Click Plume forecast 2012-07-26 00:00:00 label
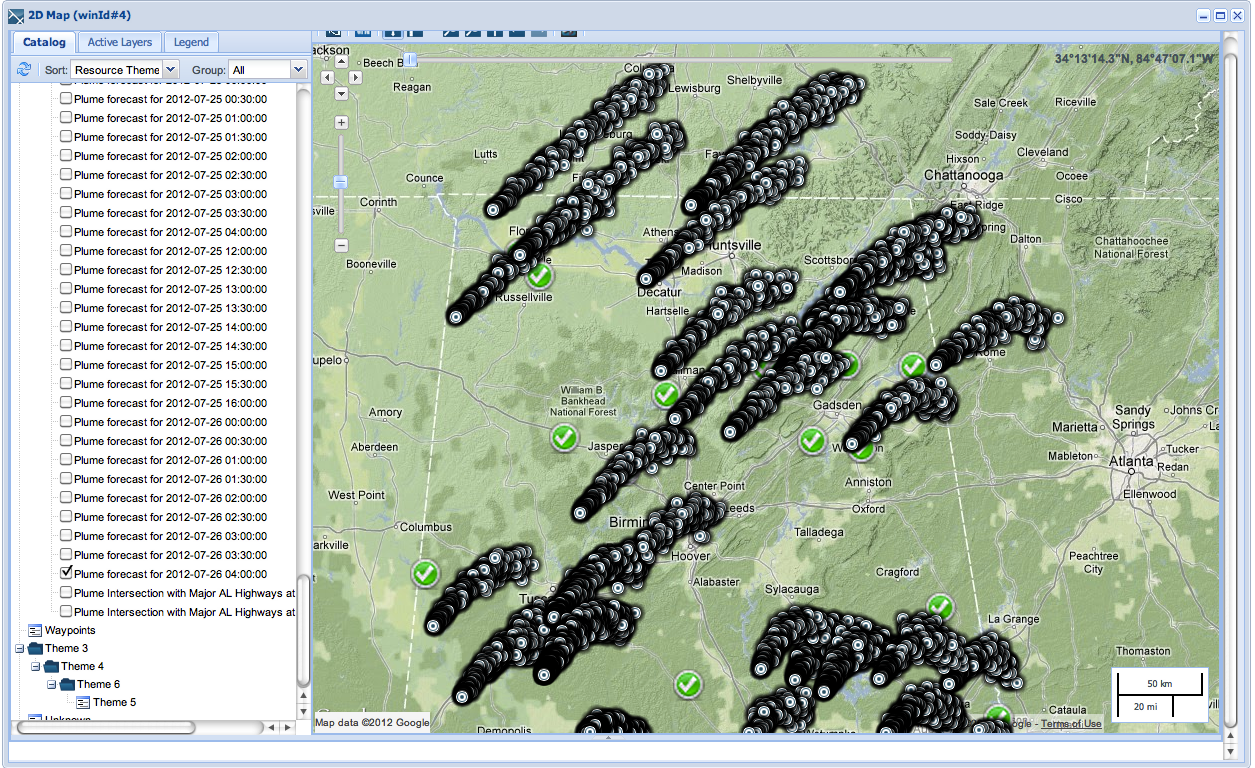This screenshot has width=1255, height=768. (x=170, y=422)
